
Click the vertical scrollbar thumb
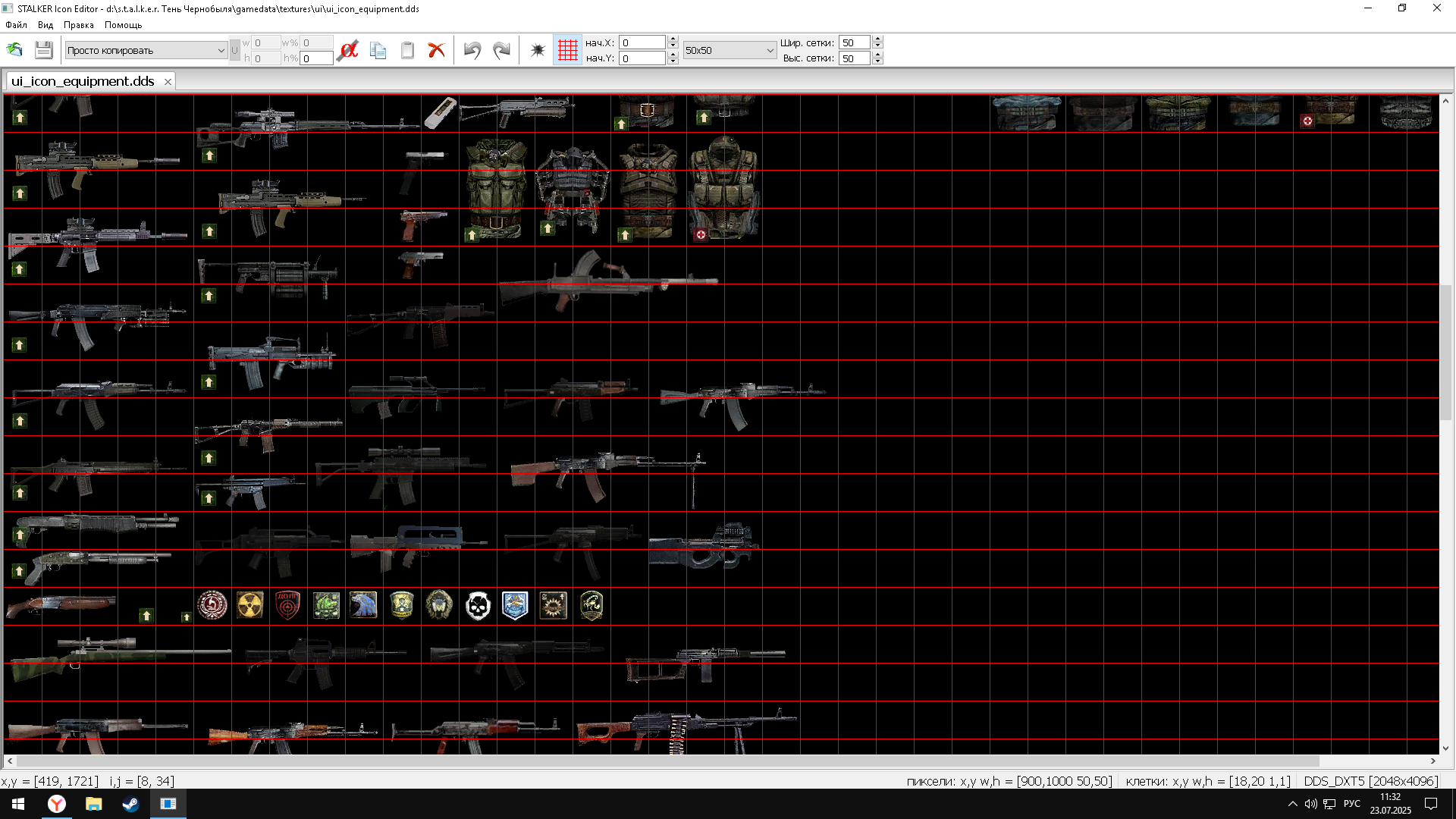(1445, 353)
